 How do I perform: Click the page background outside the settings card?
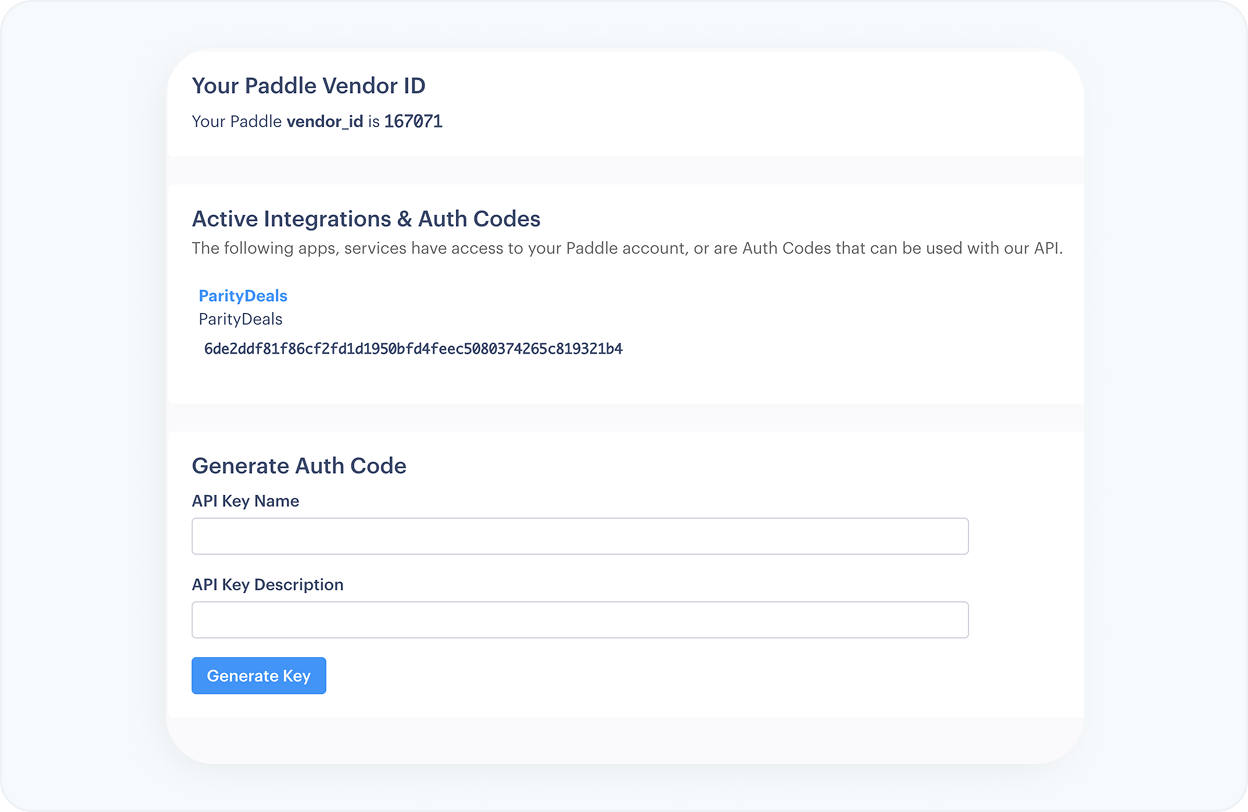[x=80, y=400]
